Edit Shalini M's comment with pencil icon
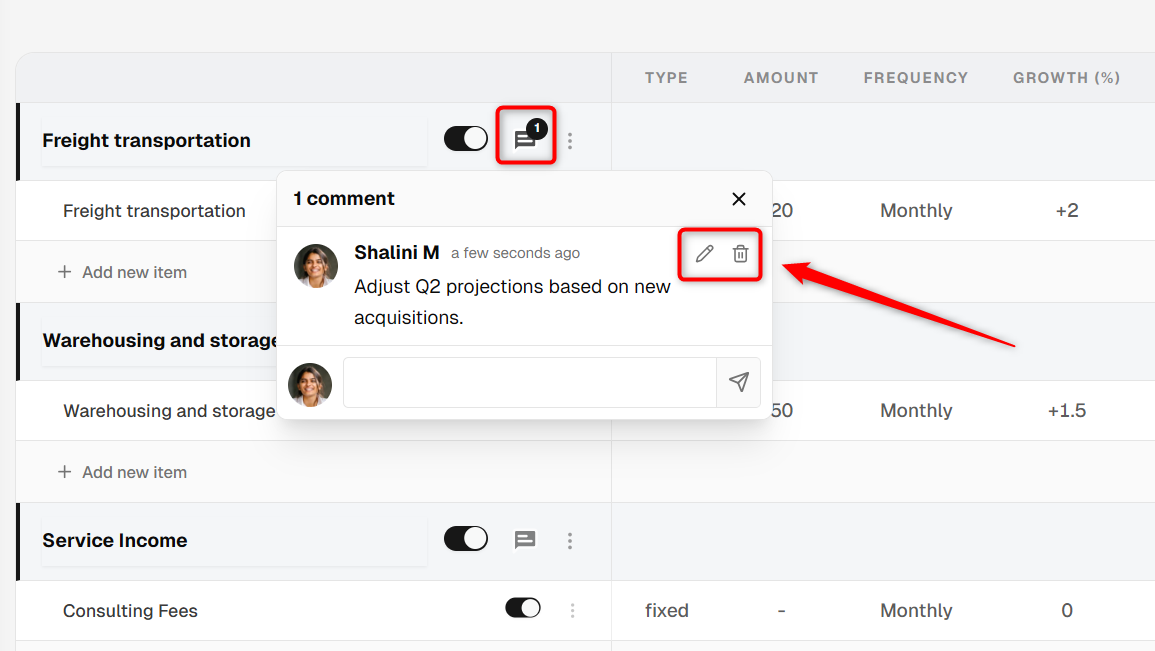 click(704, 253)
